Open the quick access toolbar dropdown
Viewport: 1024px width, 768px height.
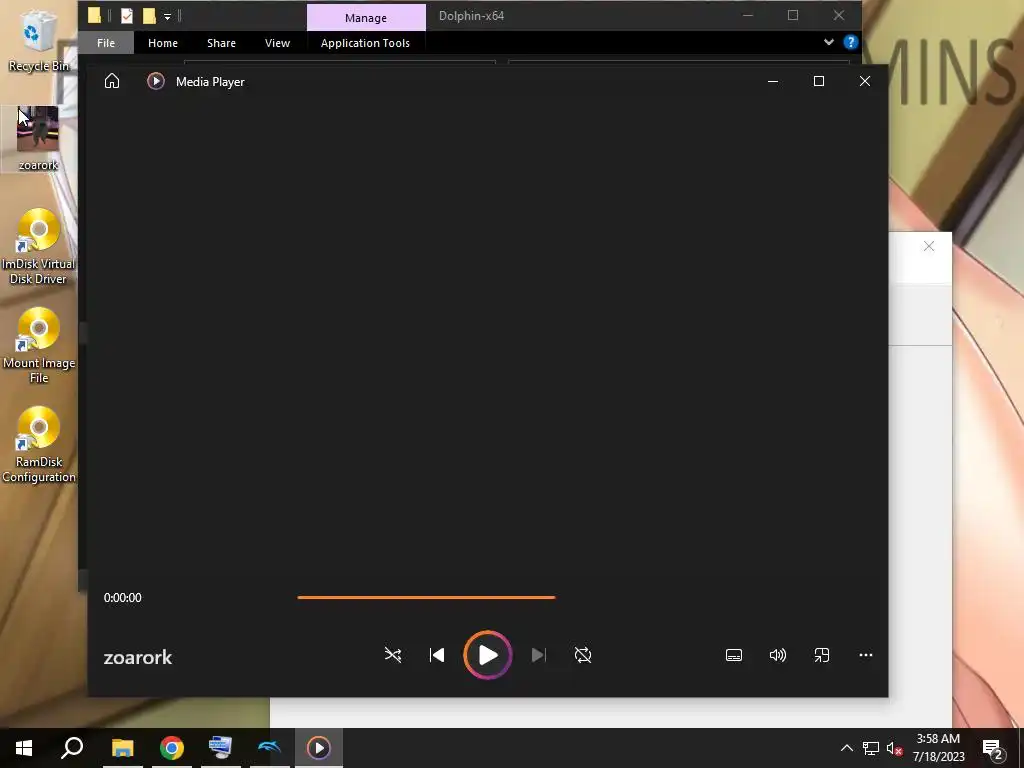(167, 16)
